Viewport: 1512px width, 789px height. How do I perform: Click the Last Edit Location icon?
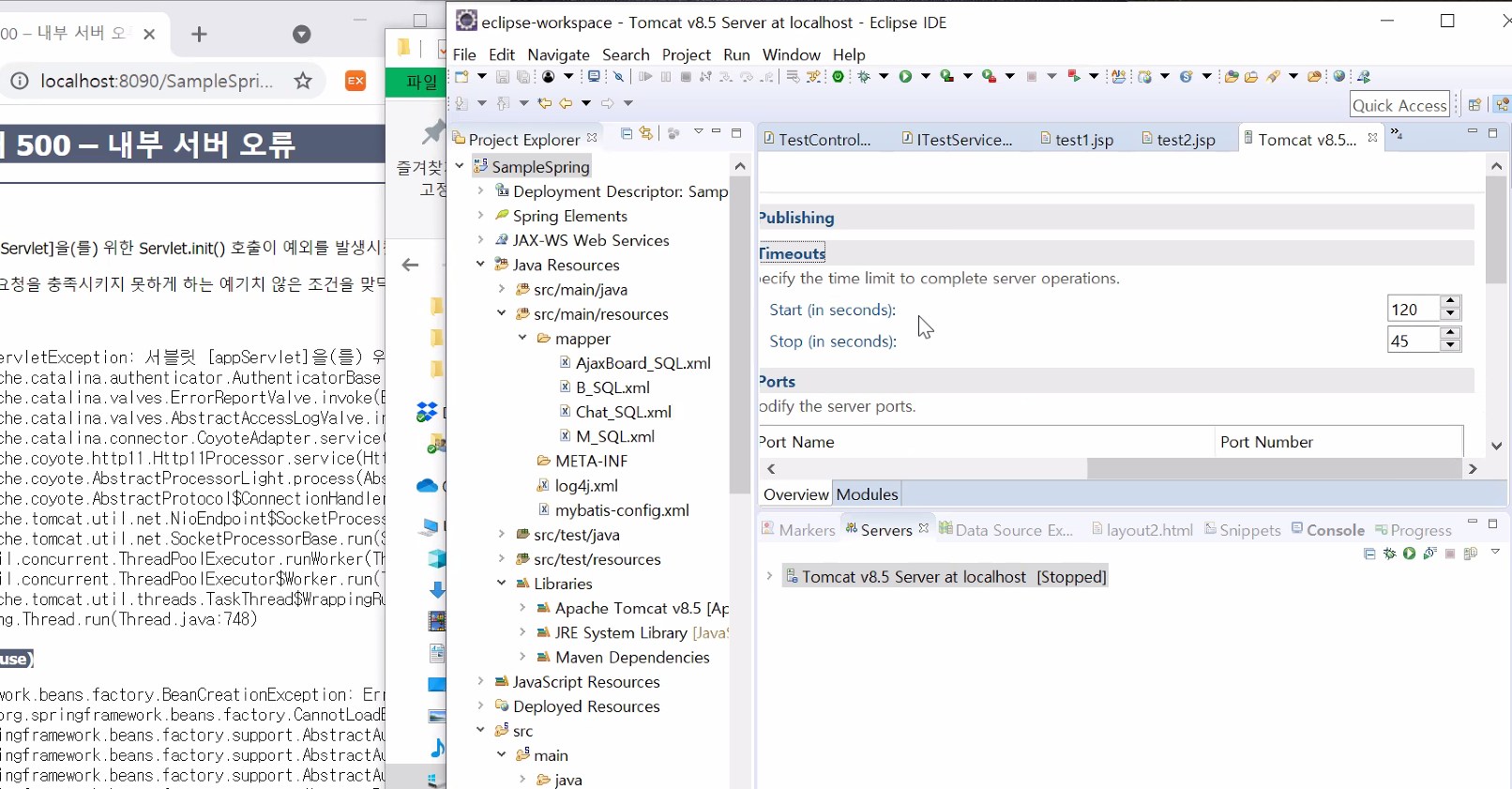click(544, 103)
